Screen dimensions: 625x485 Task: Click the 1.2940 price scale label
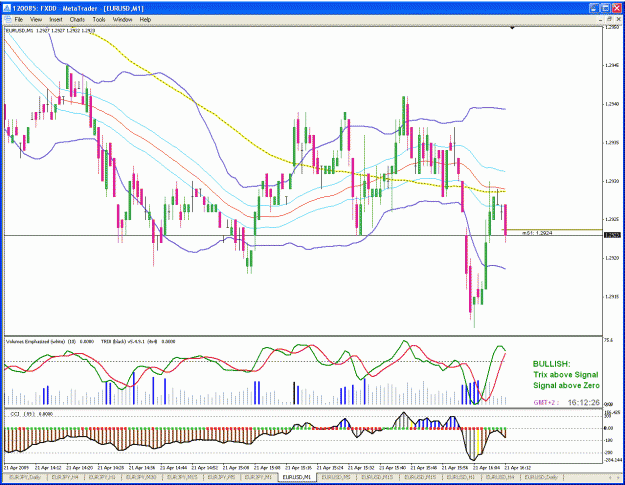click(x=611, y=104)
